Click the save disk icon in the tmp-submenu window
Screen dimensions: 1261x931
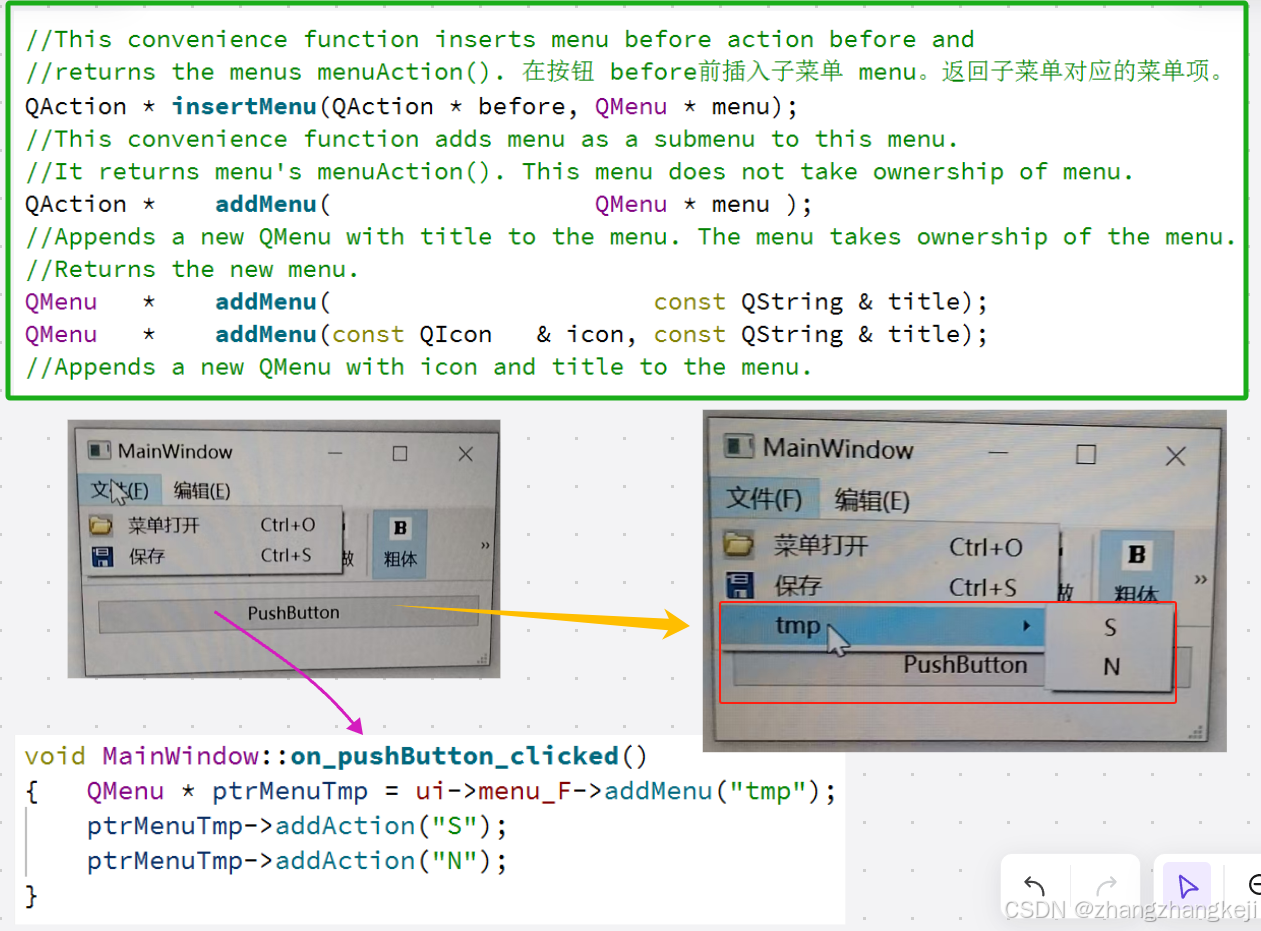point(738,586)
